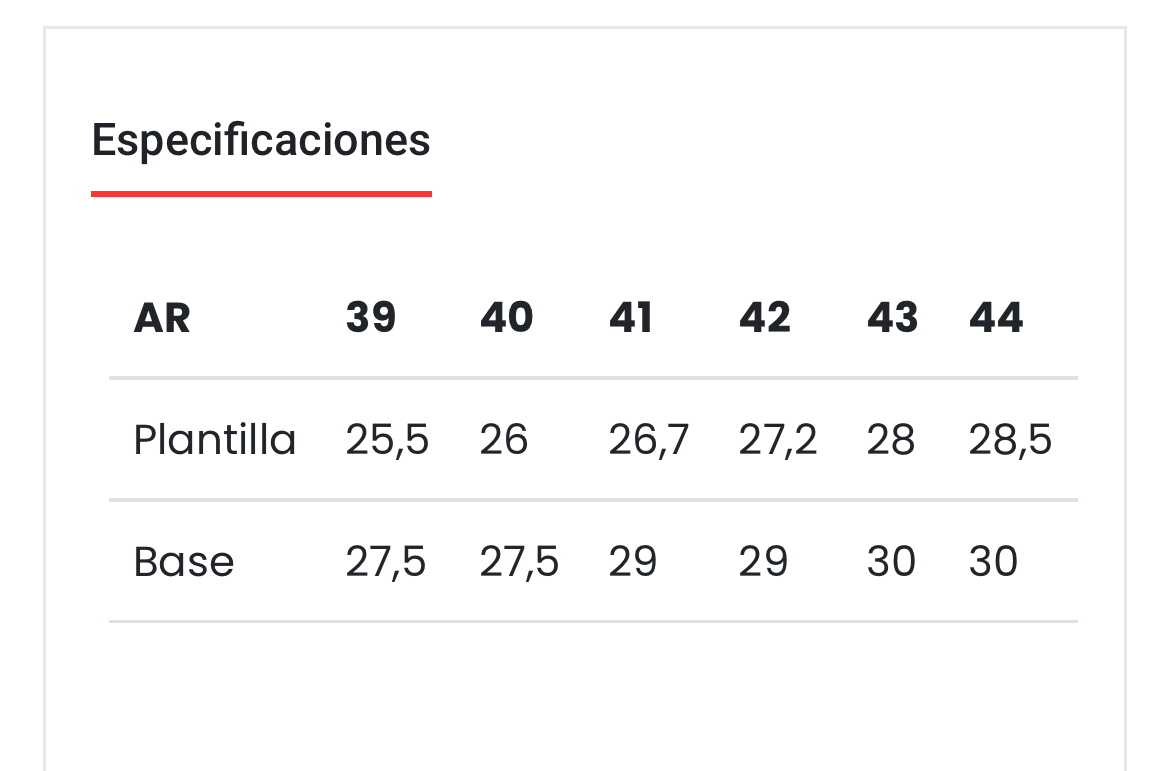Click size 42 column header
The height and width of the screenshot is (771, 1170).
(x=765, y=318)
